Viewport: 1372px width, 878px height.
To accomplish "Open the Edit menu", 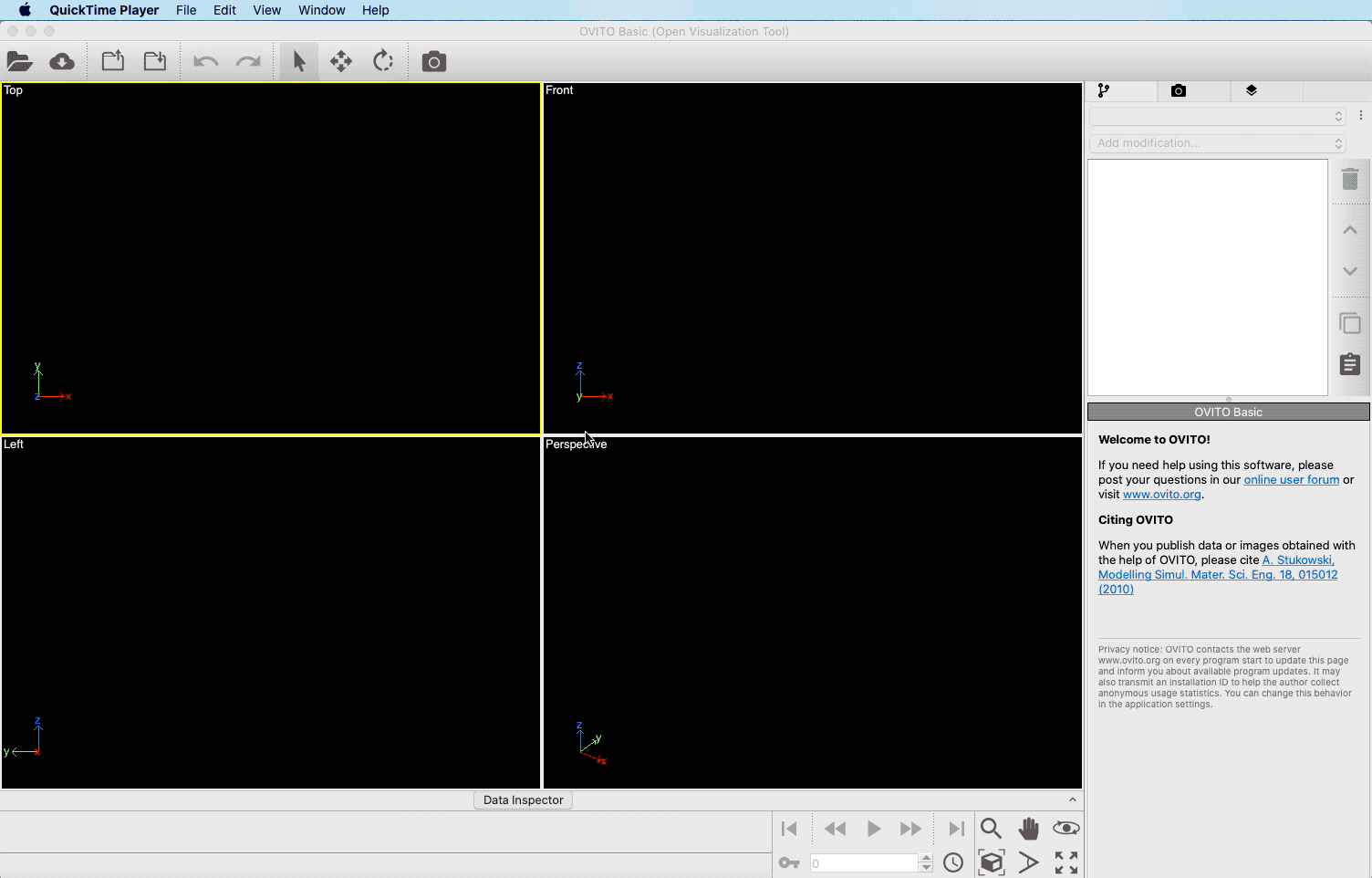I will pyautogui.click(x=224, y=10).
